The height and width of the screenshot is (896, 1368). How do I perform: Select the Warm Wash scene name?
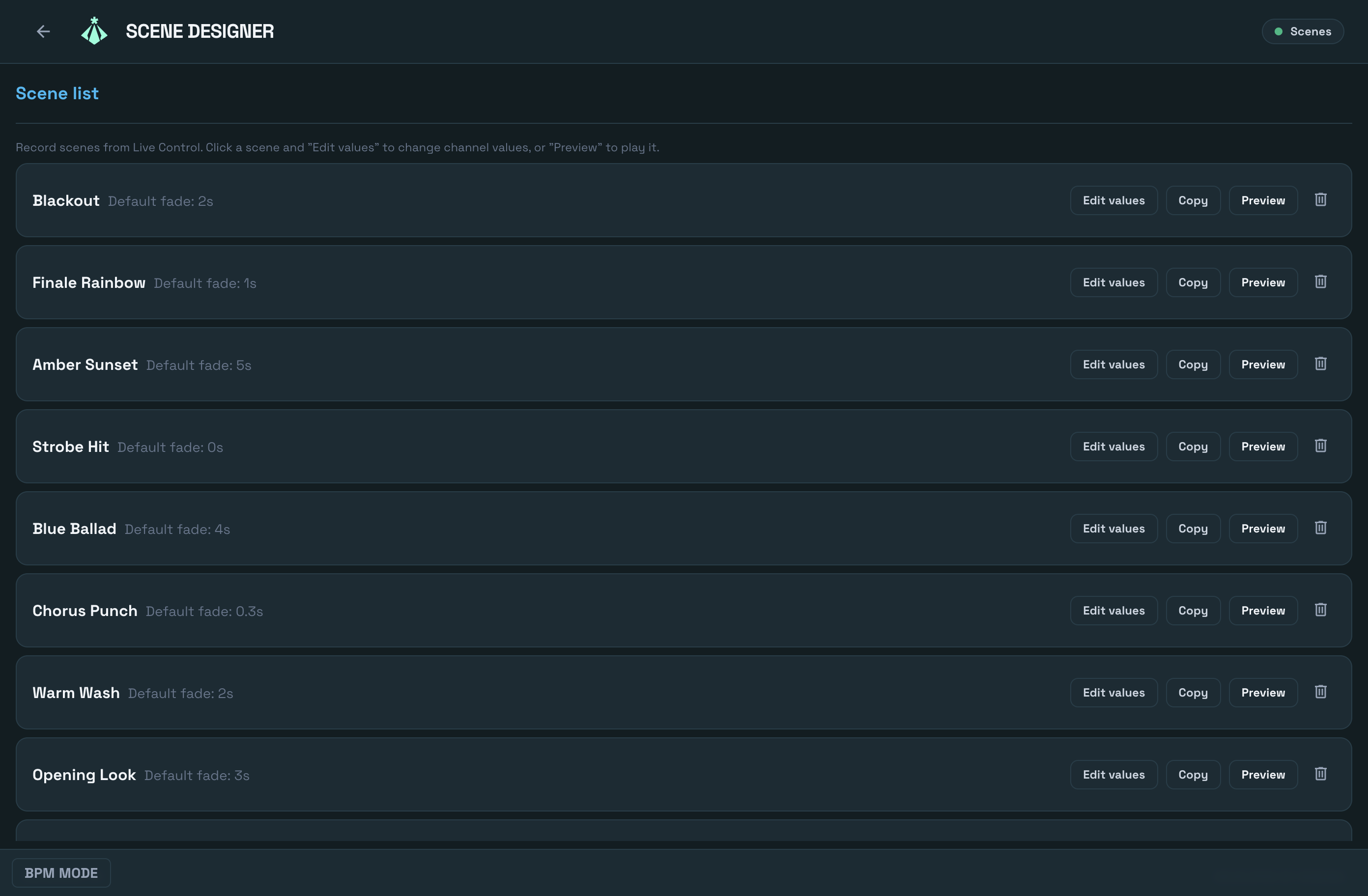click(76, 693)
